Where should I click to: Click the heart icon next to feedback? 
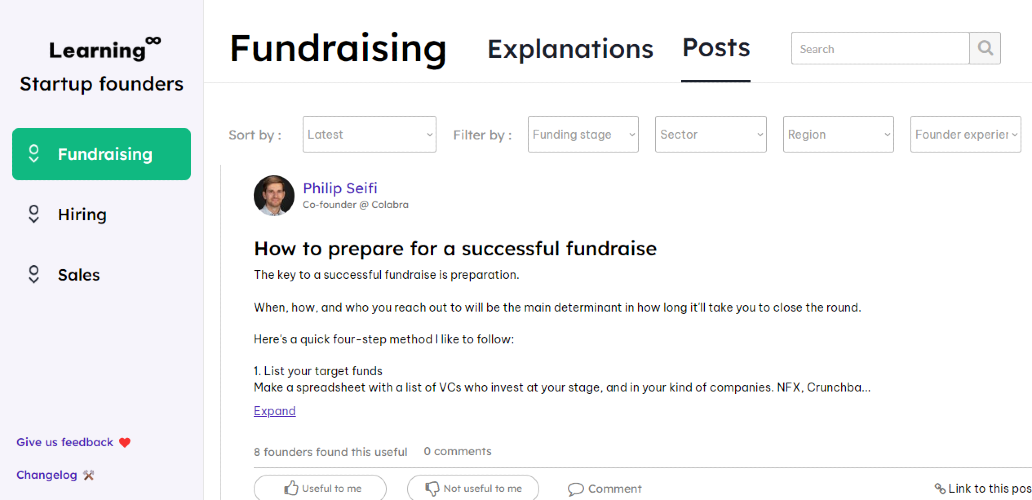coord(125,442)
